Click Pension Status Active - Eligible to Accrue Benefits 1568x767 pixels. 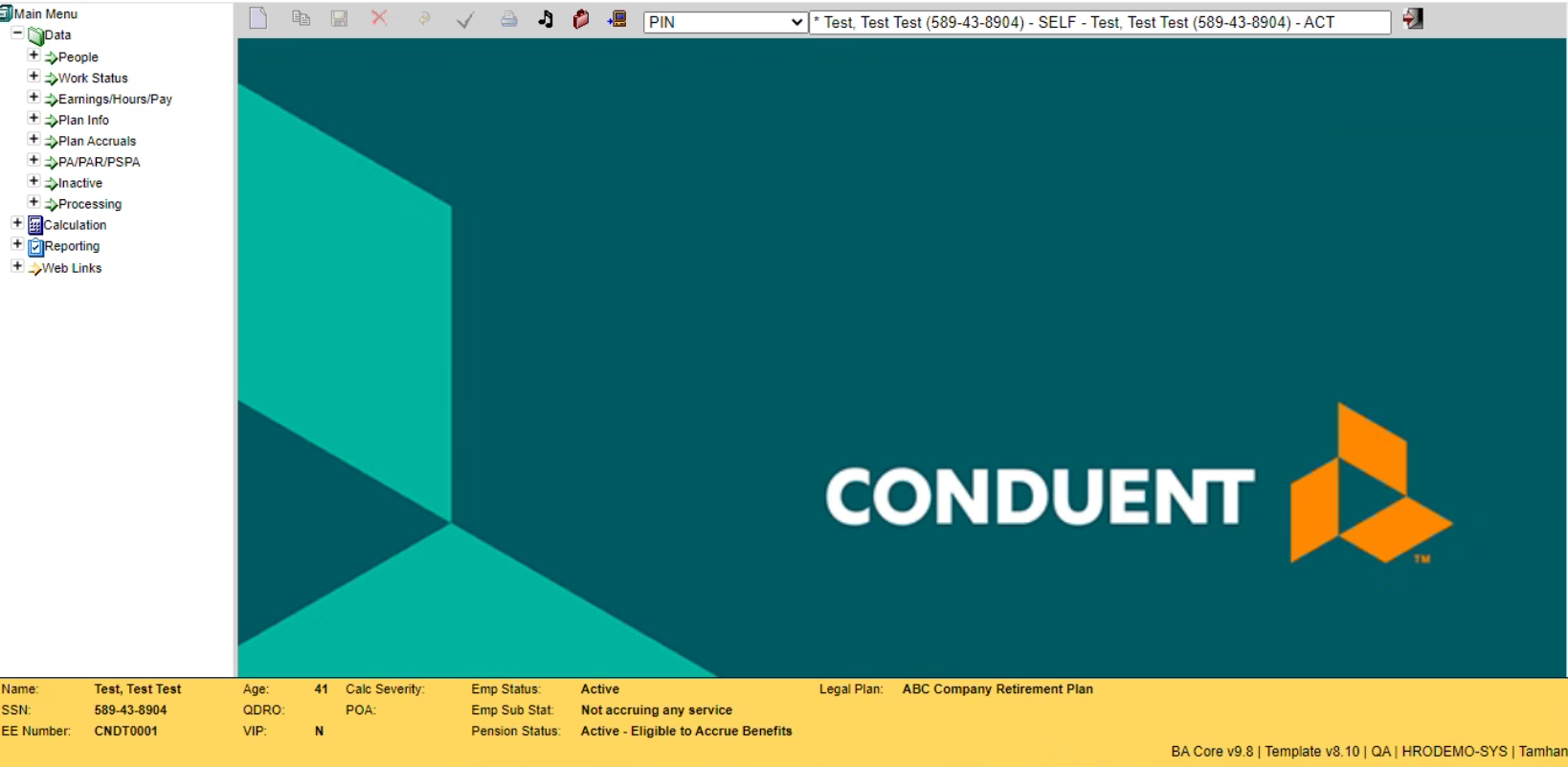[x=686, y=732]
